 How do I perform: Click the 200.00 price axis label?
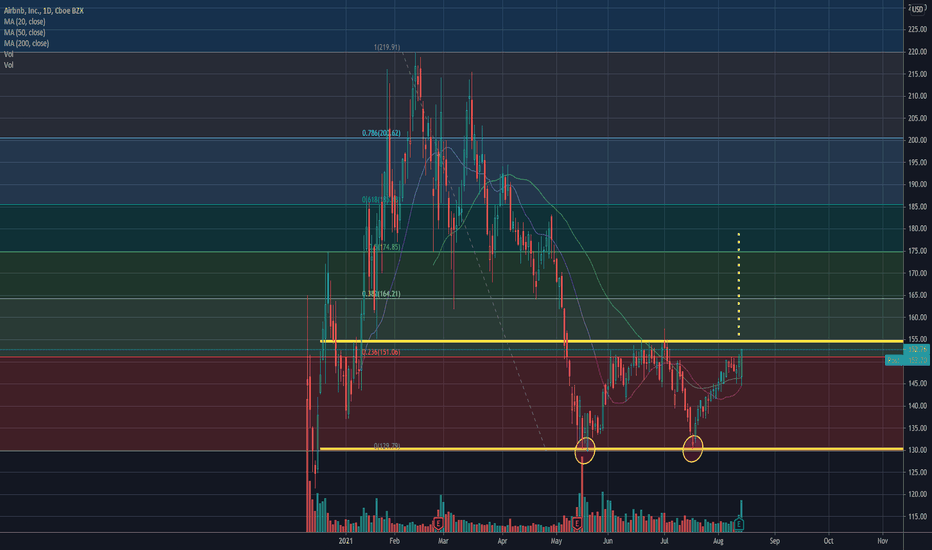tap(917, 140)
